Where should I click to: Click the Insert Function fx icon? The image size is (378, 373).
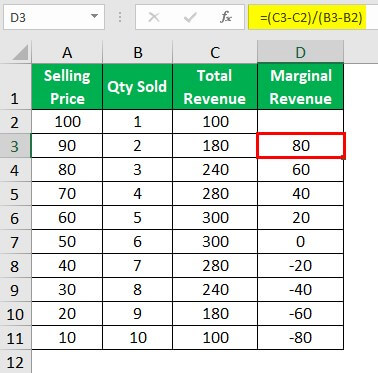click(x=226, y=17)
